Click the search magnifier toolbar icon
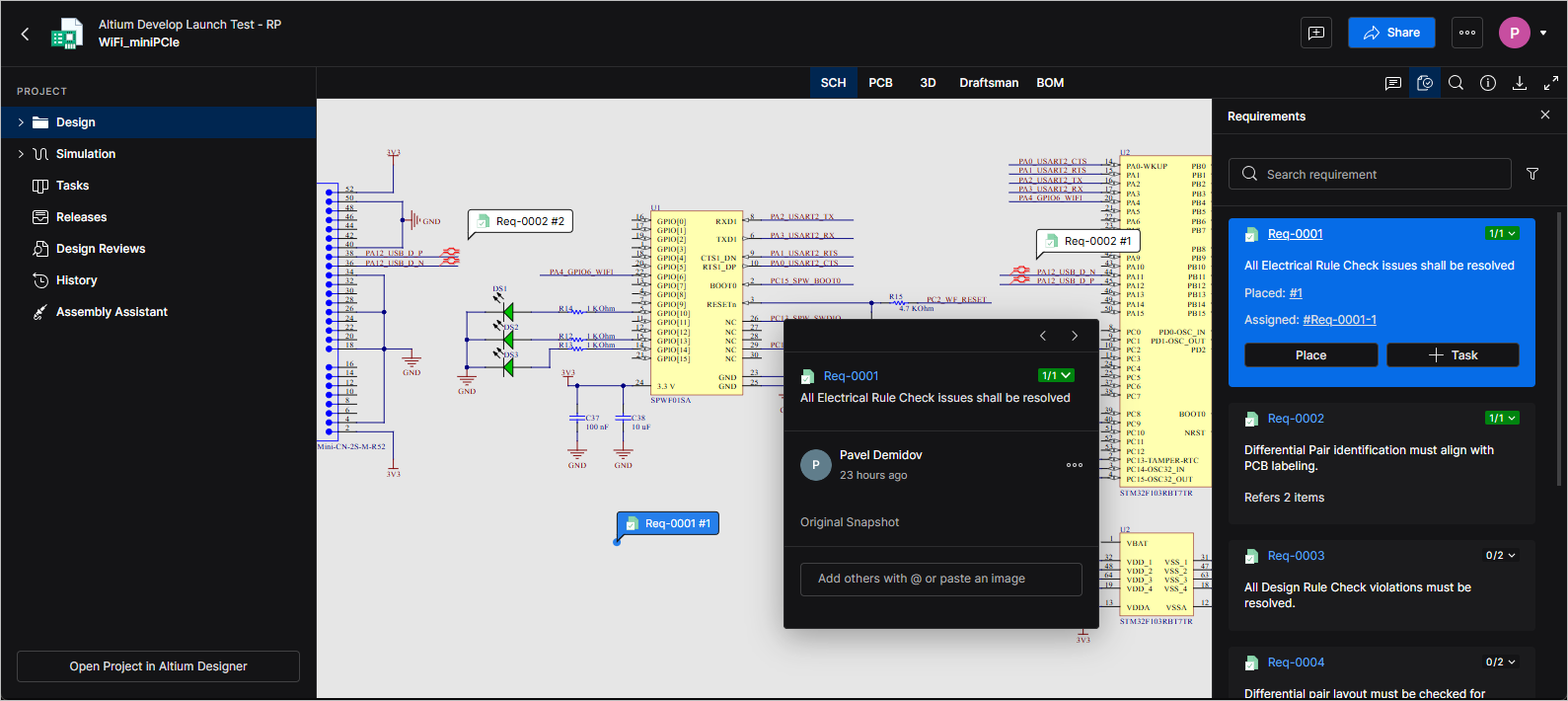1568x701 pixels. pos(1456,83)
